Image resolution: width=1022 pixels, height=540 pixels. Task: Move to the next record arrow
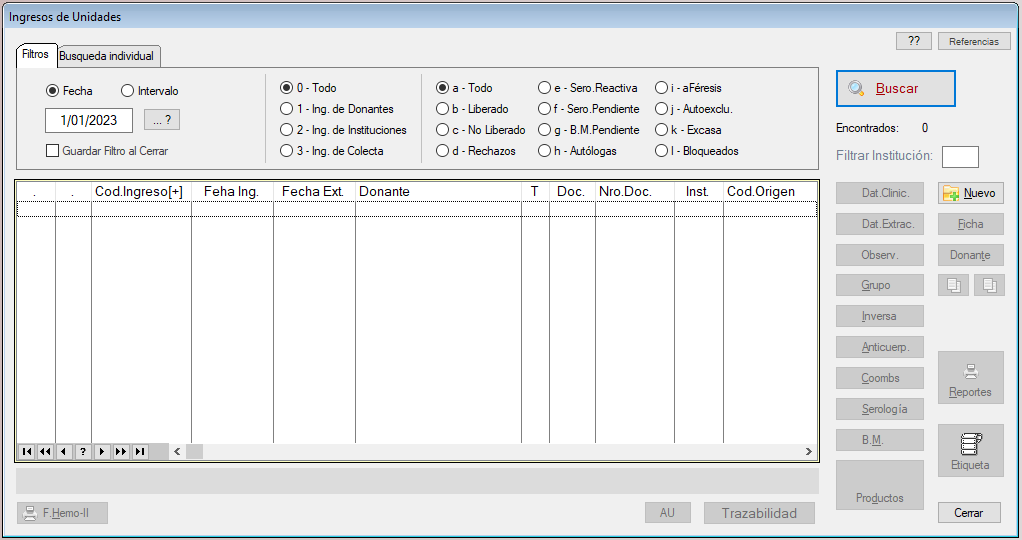click(102, 452)
